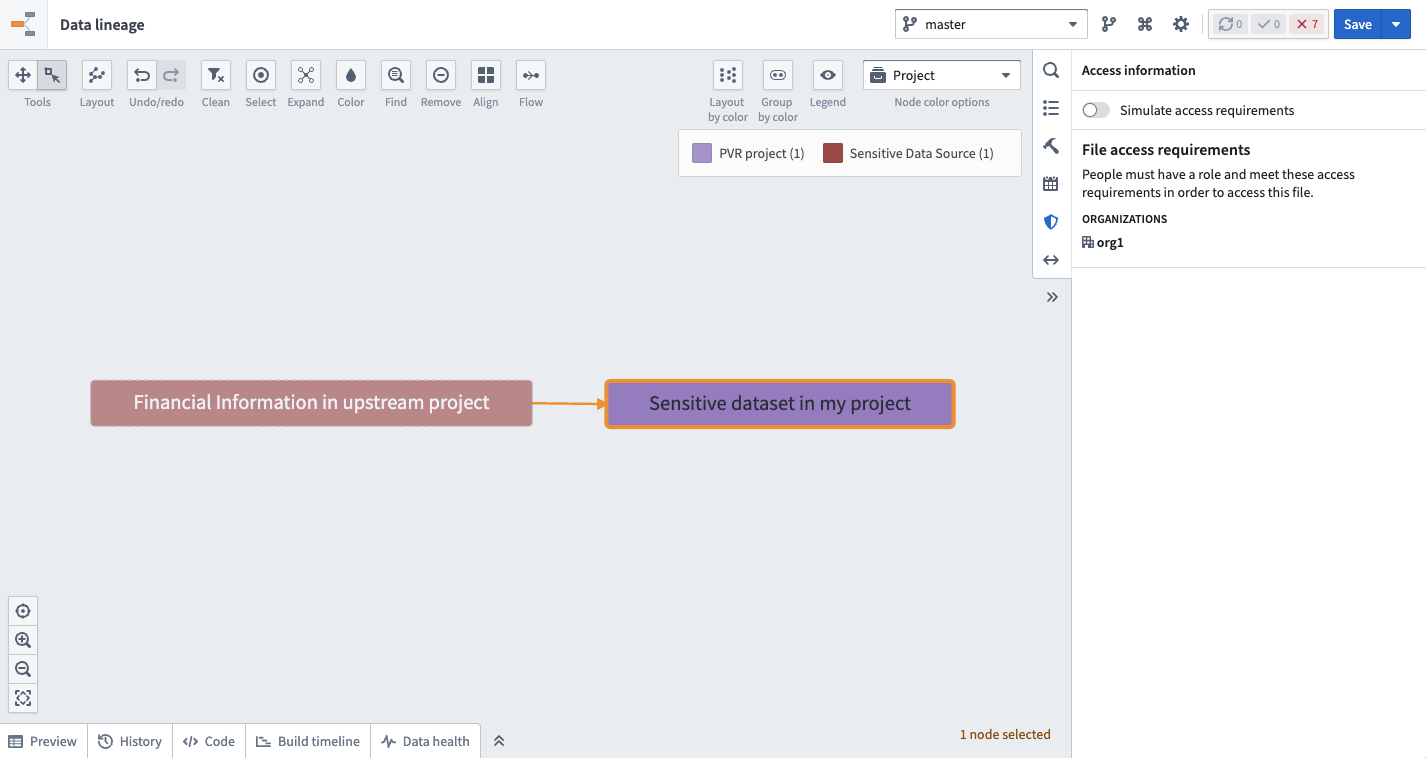Screen dimensions: 1426x758
Task: Open the master branch dropdown
Action: (x=991, y=24)
